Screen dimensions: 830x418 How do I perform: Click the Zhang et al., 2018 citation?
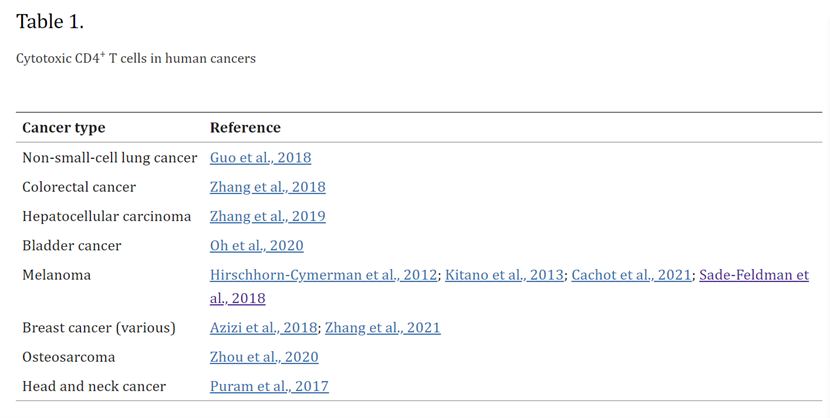coord(267,187)
